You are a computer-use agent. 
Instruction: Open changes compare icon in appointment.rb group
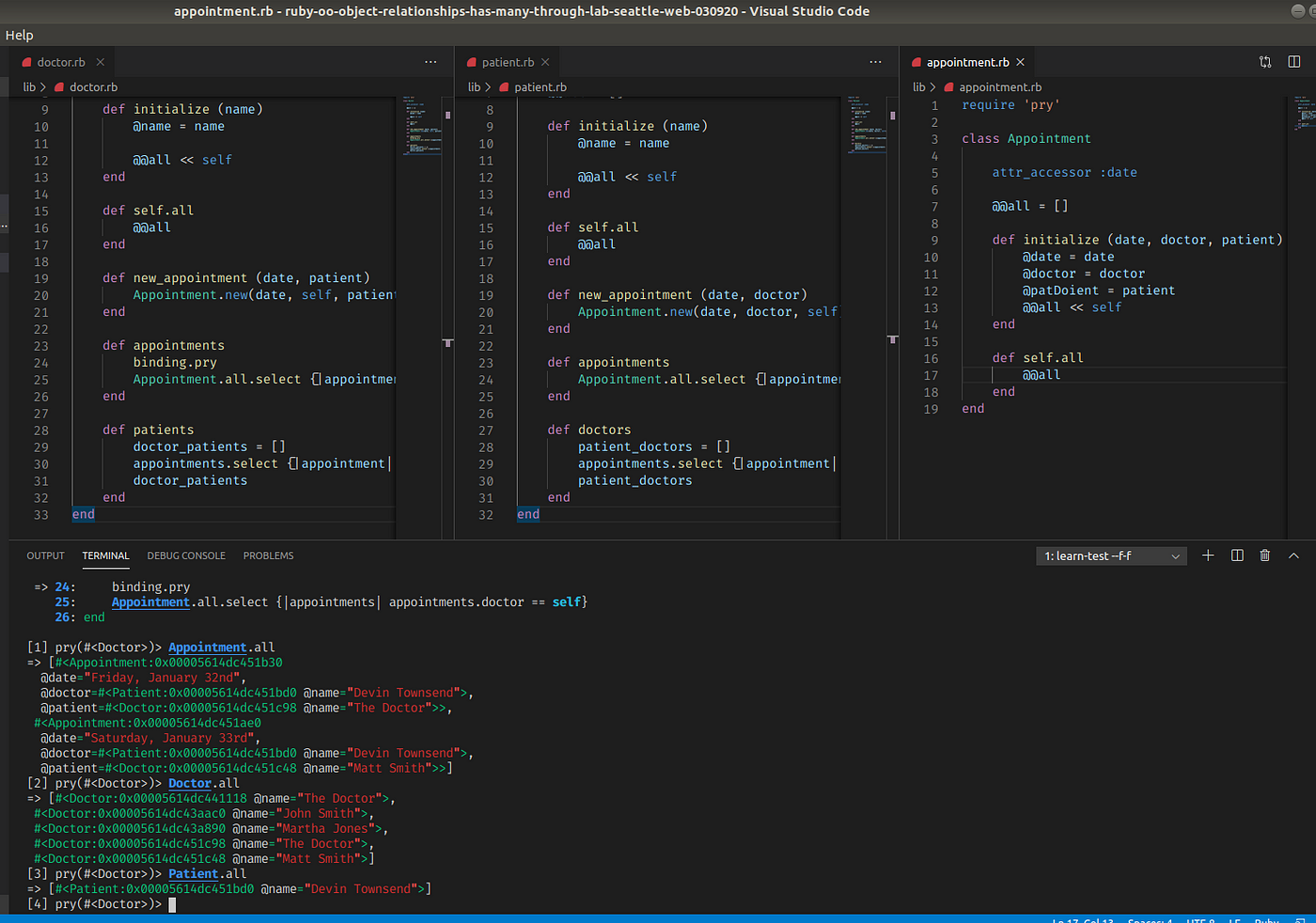point(1265,62)
